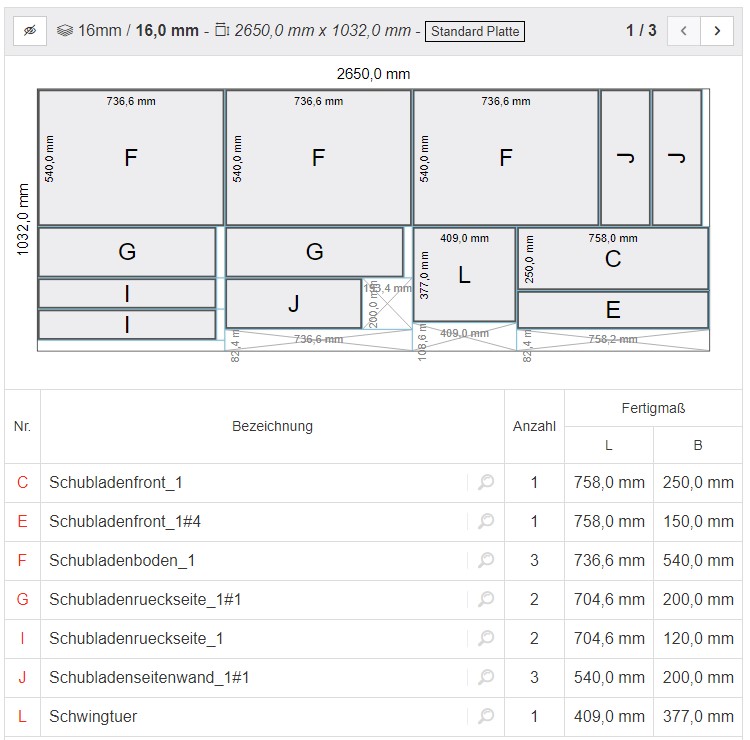Click magnifier icon for Schubladenfront_1
Screen dimensions: 750x740
(x=486, y=483)
